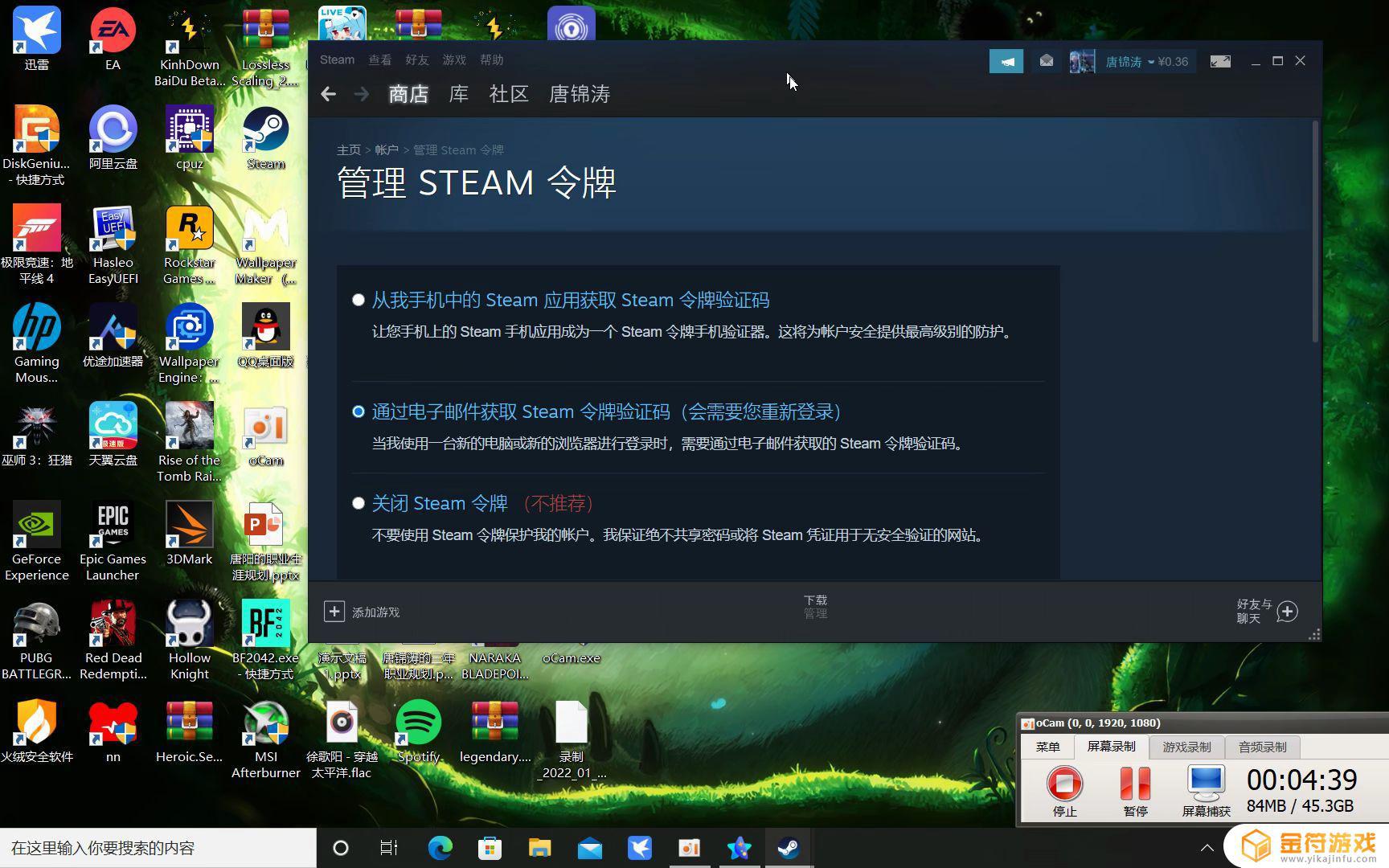Viewport: 1389px width, 868px height.
Task: Open File Explorer from taskbar
Action: tap(539, 848)
